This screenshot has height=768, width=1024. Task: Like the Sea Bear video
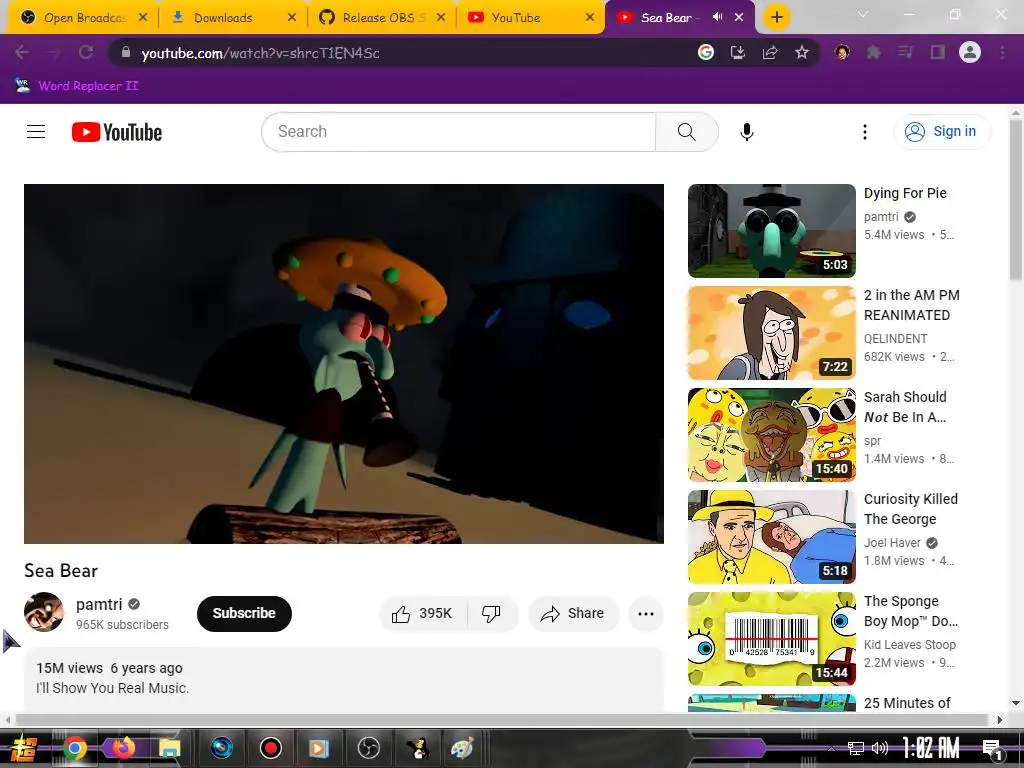coord(423,613)
